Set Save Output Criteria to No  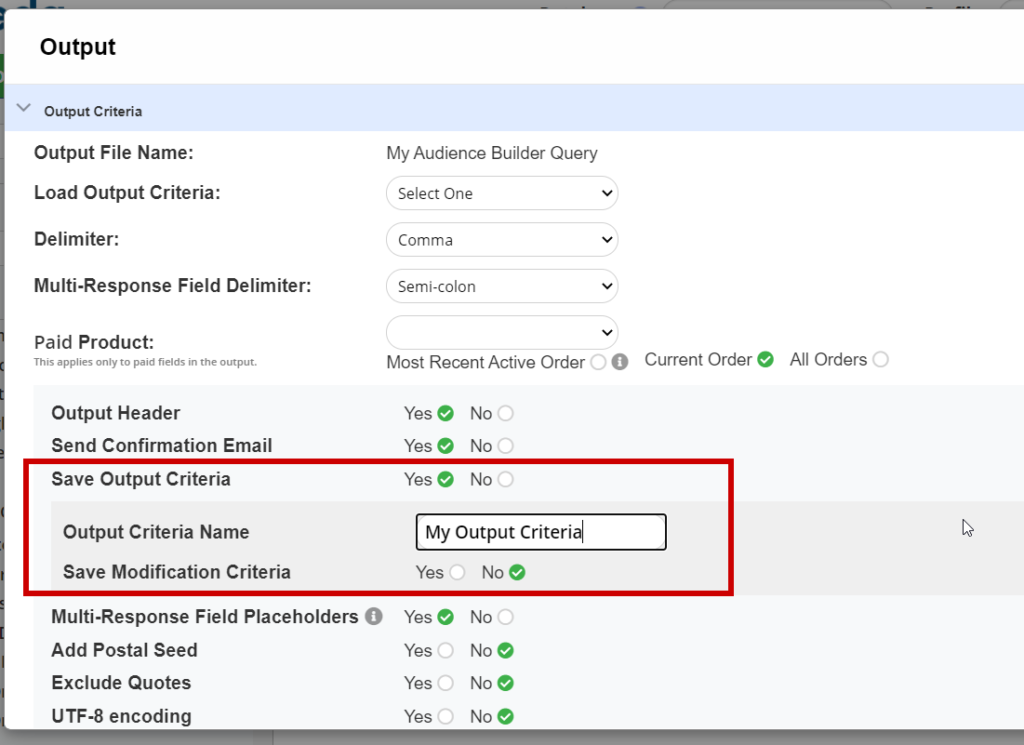[505, 480]
